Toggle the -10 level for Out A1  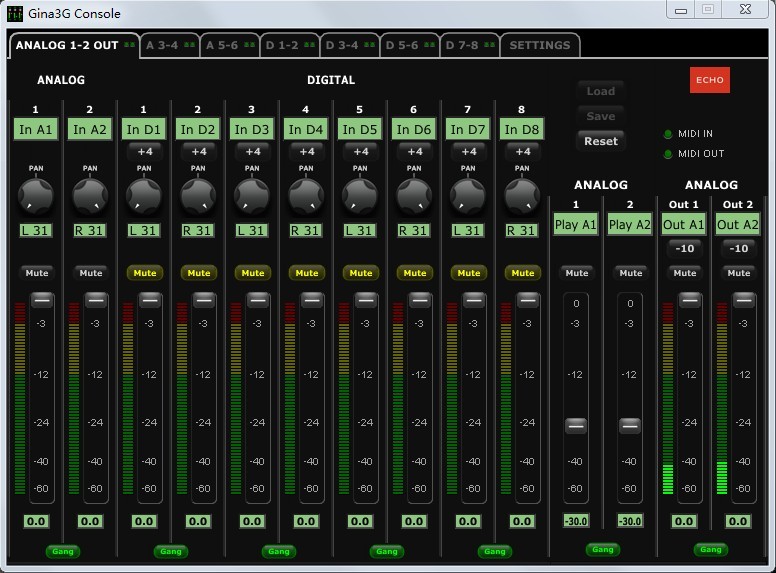684,248
